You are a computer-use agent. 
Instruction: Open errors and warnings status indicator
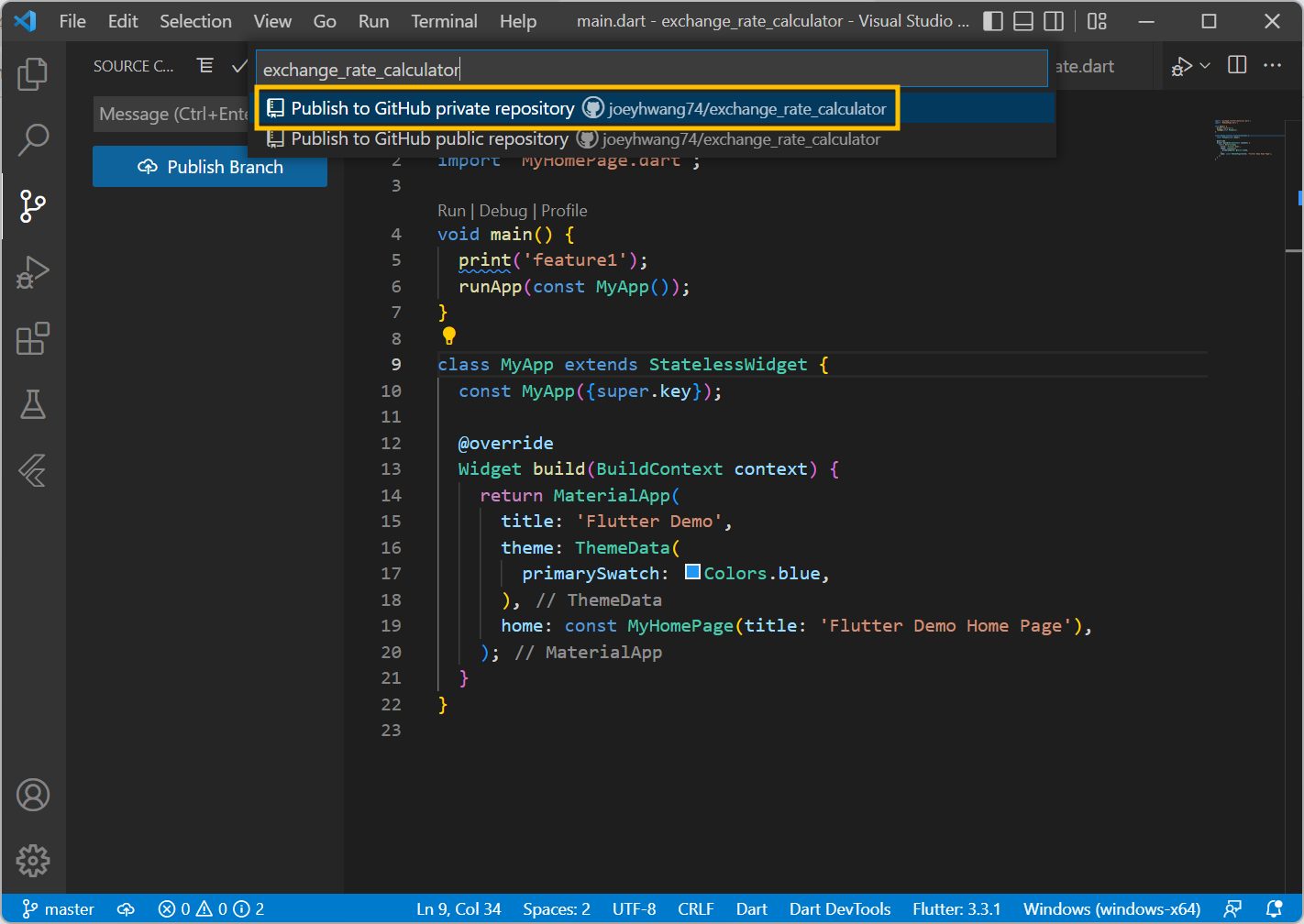[211, 908]
